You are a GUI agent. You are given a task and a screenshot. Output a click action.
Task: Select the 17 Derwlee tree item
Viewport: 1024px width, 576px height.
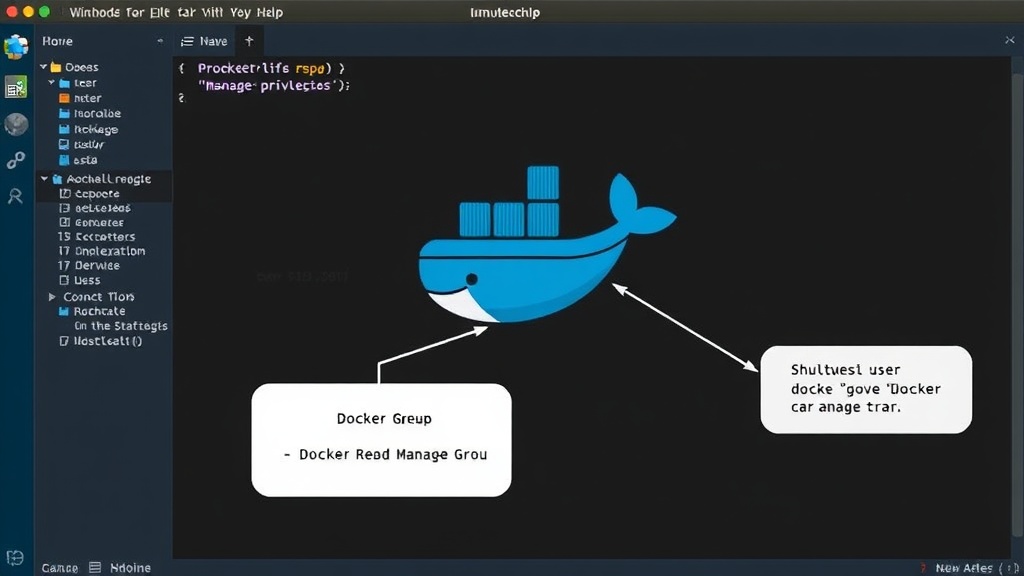coord(89,266)
